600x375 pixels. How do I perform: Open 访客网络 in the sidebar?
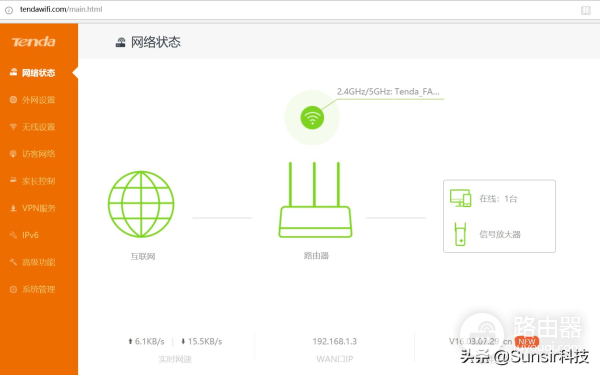click(x=38, y=154)
